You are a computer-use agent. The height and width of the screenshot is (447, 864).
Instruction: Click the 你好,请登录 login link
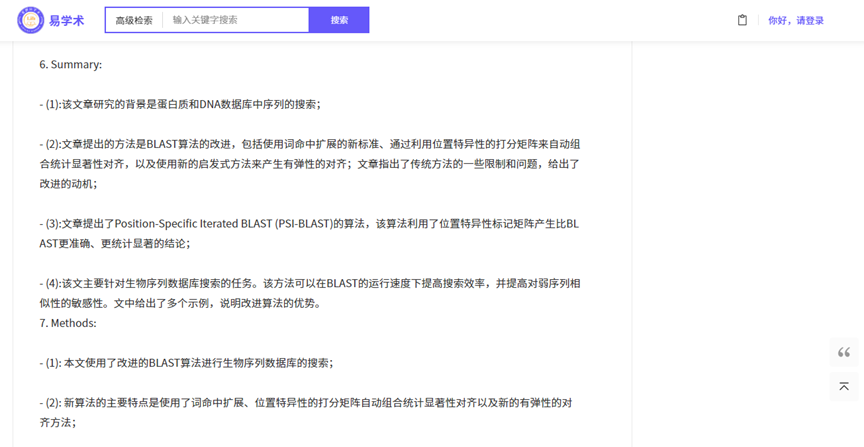click(x=796, y=20)
